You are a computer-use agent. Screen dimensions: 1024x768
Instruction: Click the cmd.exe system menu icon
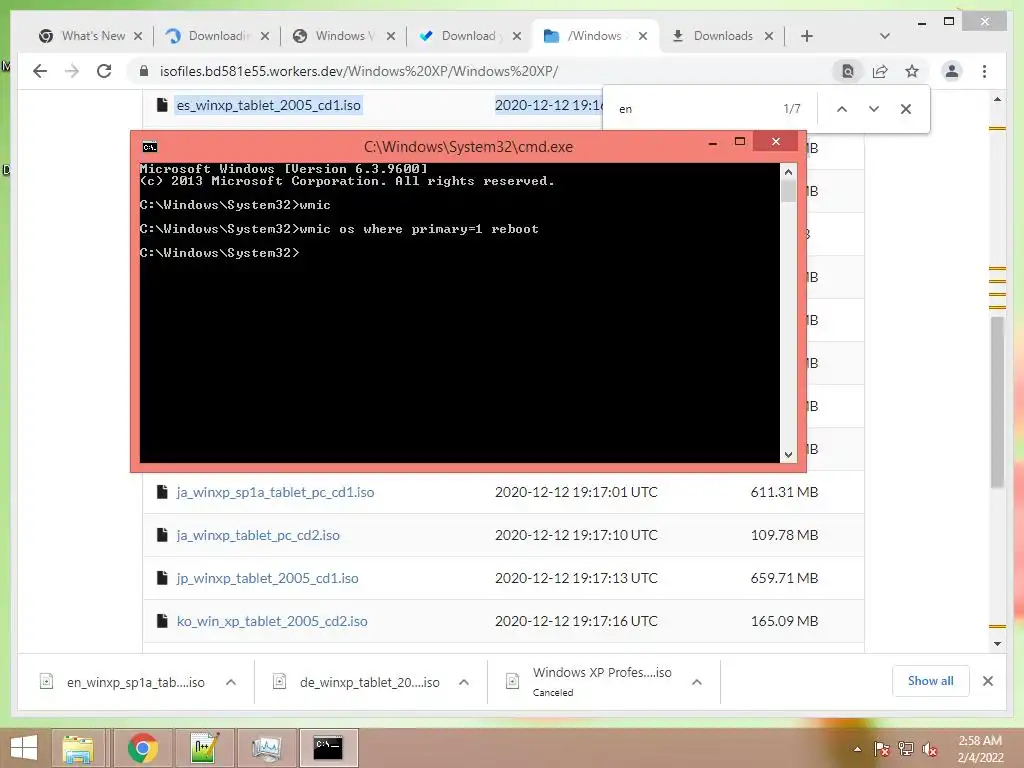tap(150, 147)
